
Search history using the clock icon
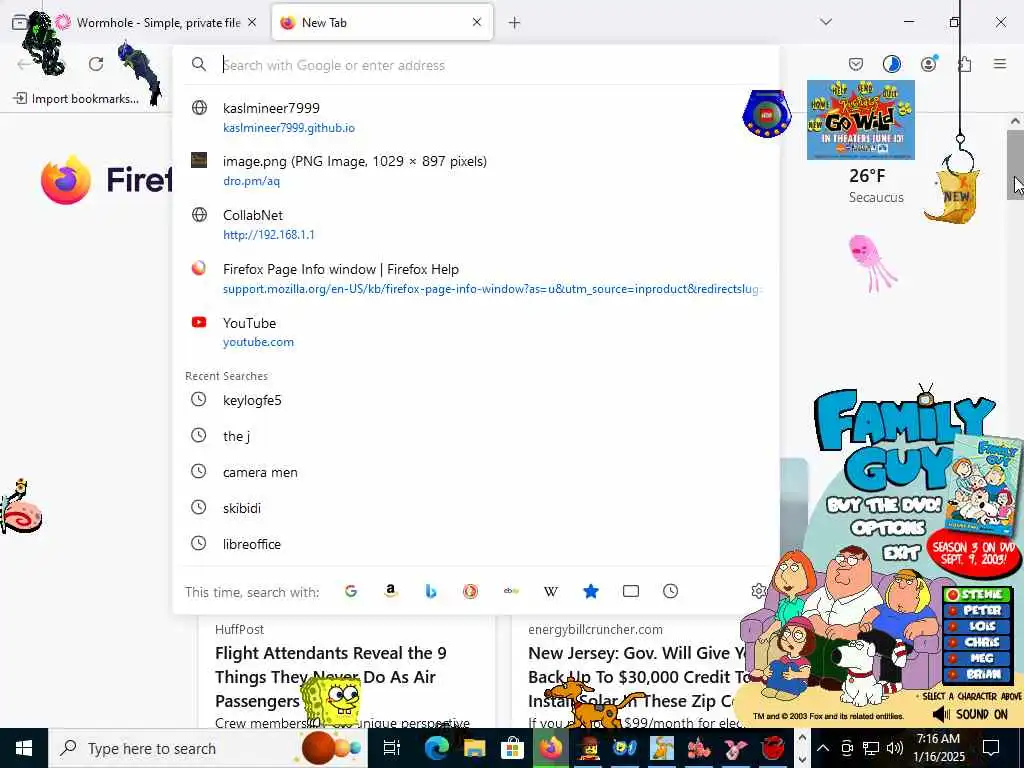[x=671, y=592]
